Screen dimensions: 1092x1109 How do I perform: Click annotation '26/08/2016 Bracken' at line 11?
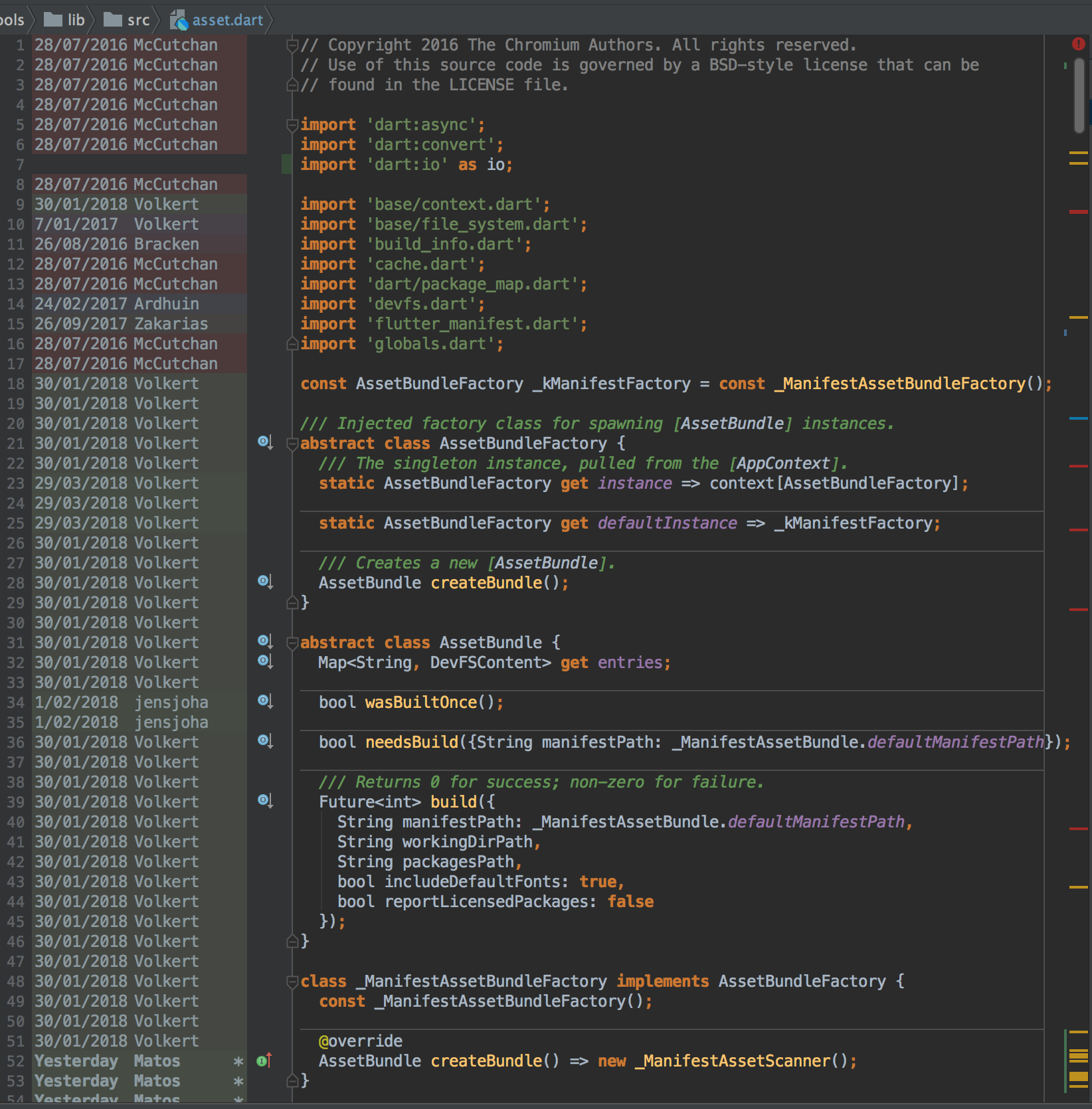click(117, 244)
